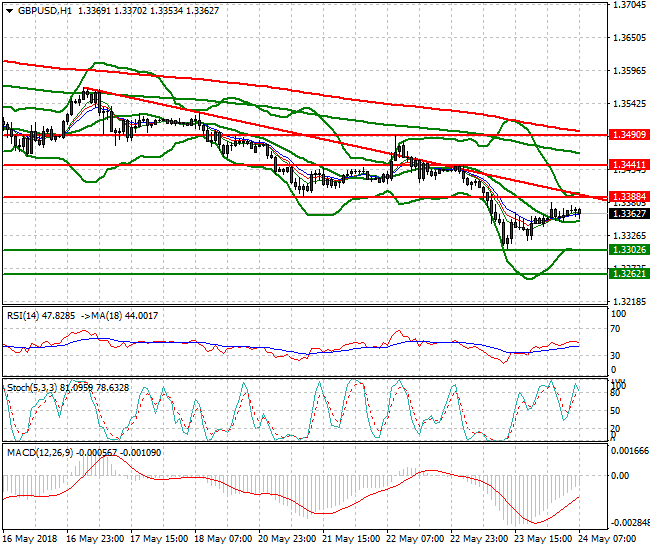Click the 1.35965 price scale value
Viewport: 650px width, 550px height.
point(629,71)
